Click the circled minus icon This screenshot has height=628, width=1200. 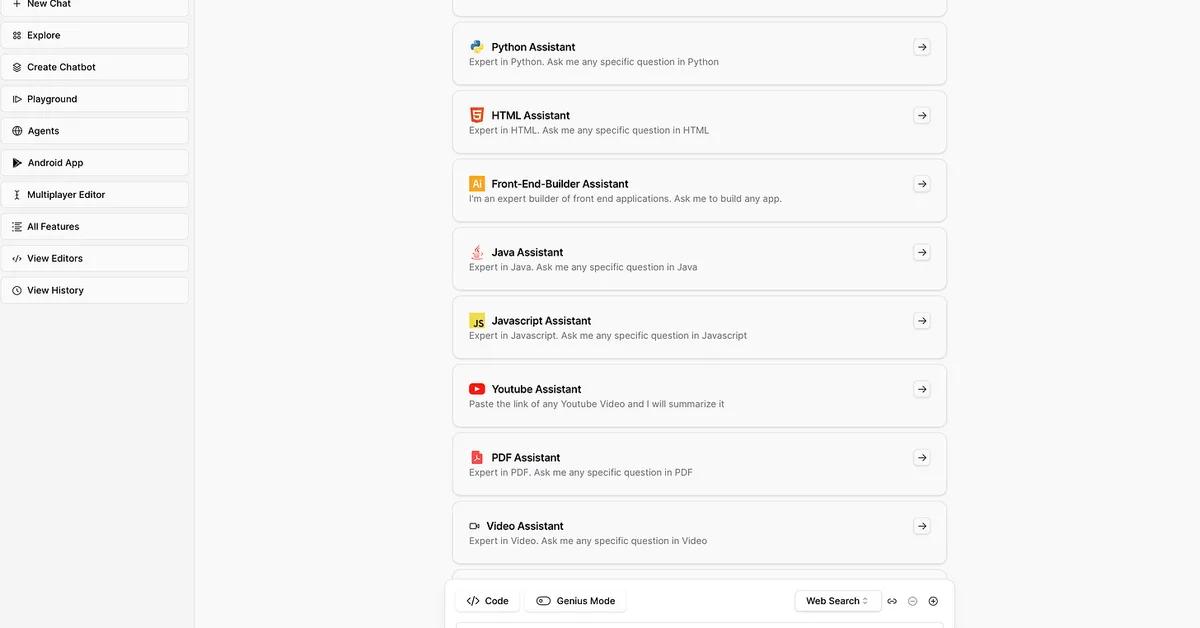pos(913,601)
